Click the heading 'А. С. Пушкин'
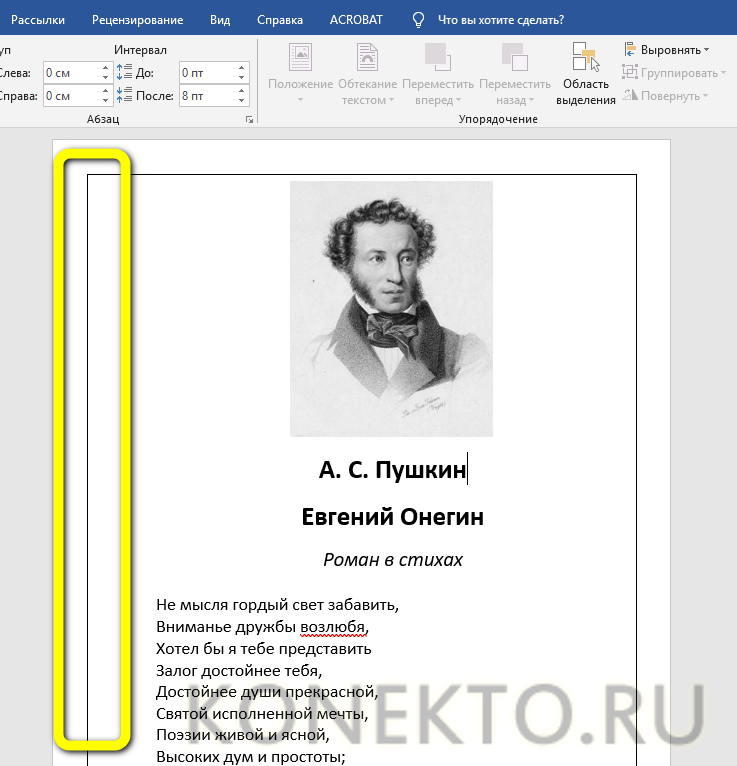This screenshot has width=737, height=766. (x=393, y=470)
